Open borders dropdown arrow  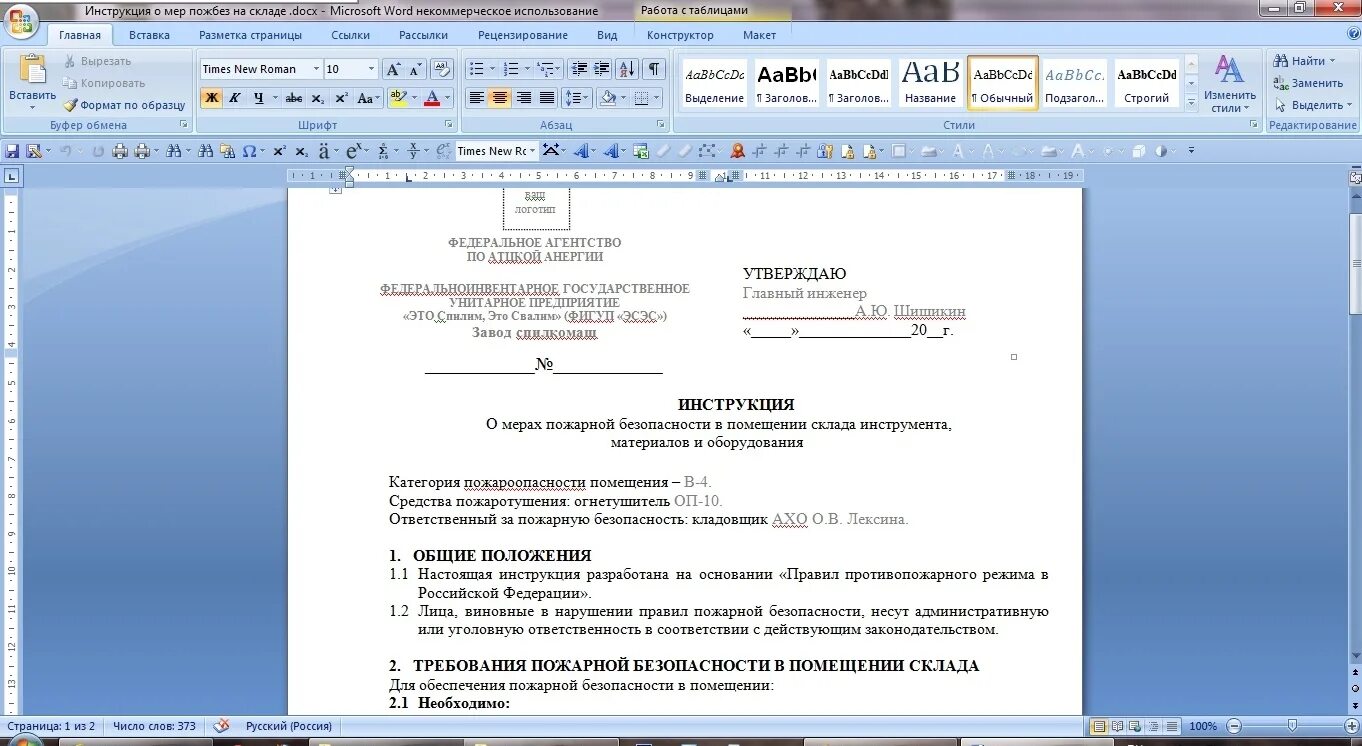(656, 98)
